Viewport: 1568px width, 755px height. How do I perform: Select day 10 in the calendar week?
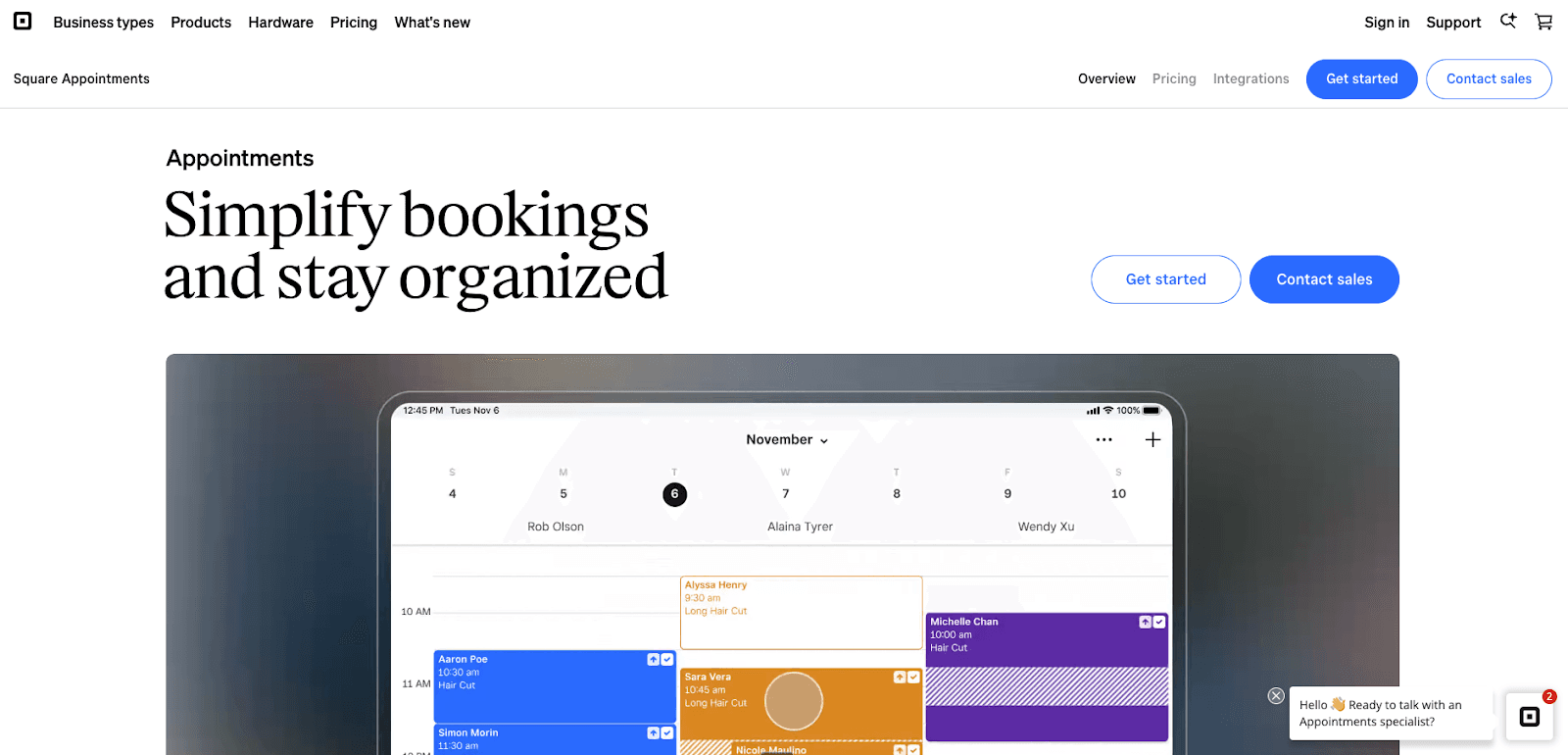click(x=1118, y=494)
